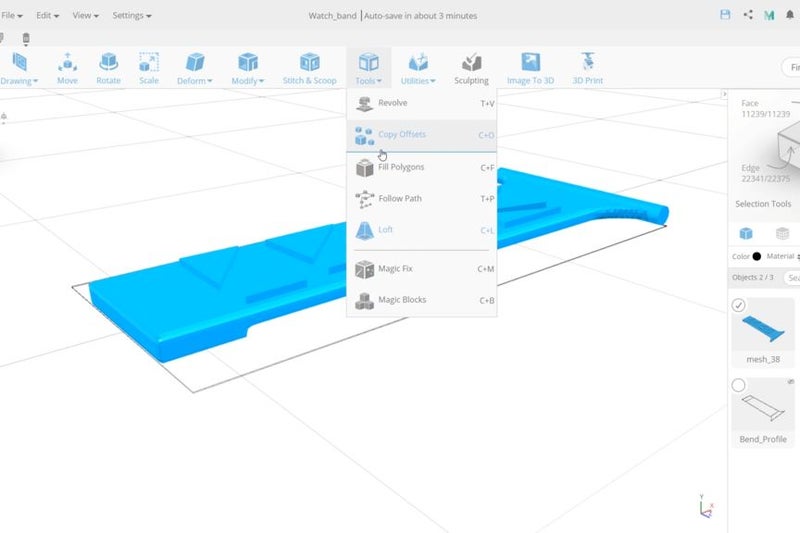Image resolution: width=800 pixels, height=533 pixels.
Task: Open the Sculpting tool
Action: coord(471,68)
